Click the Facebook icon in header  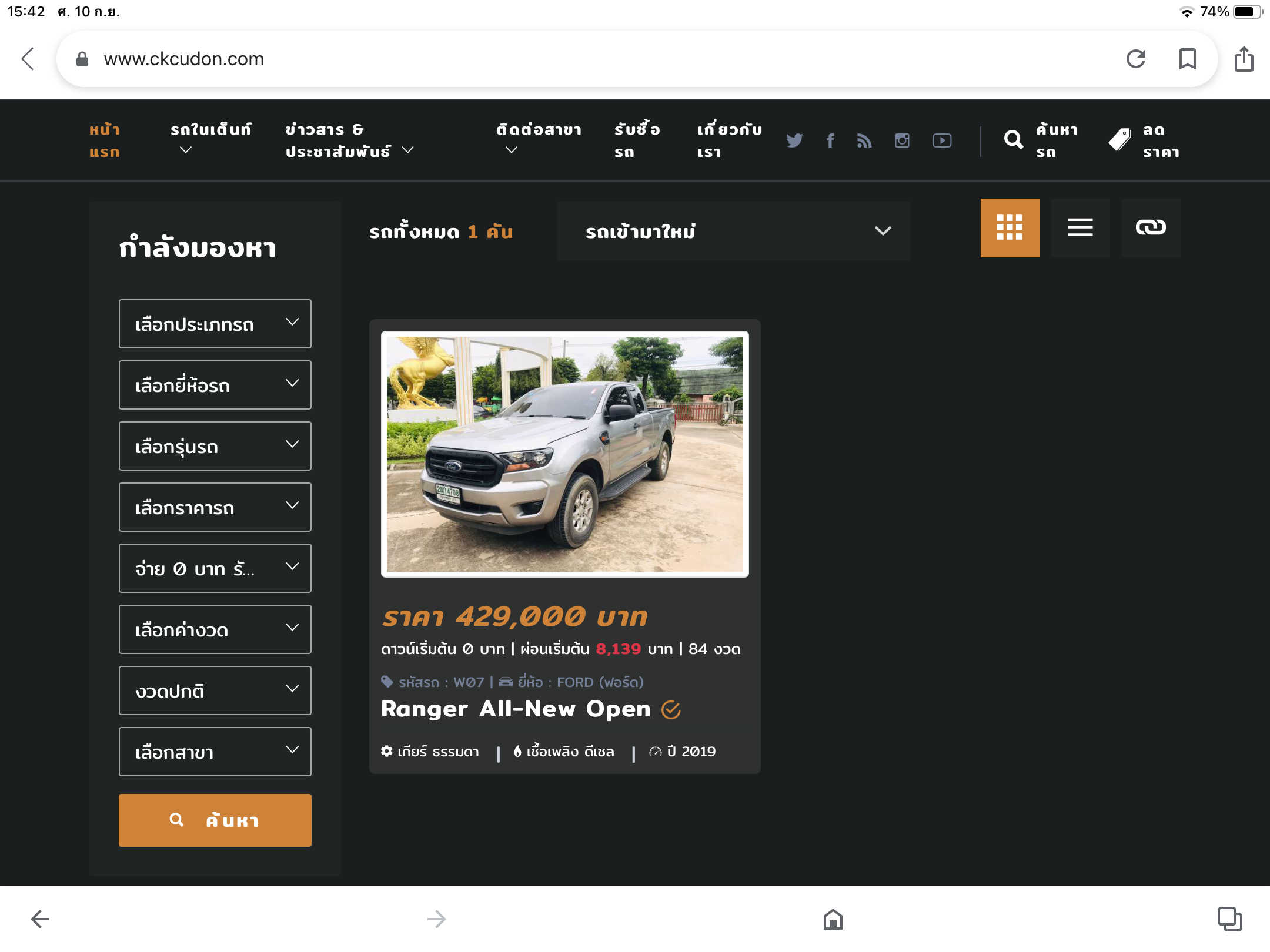830,140
